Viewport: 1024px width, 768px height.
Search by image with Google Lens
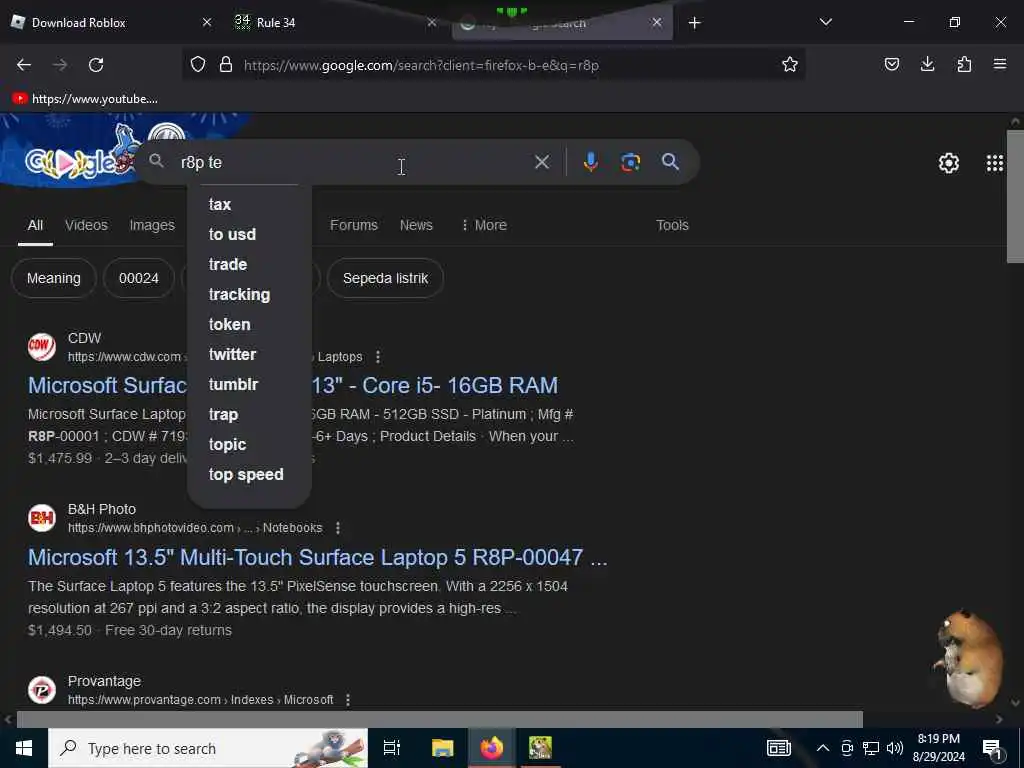pyautogui.click(x=630, y=162)
